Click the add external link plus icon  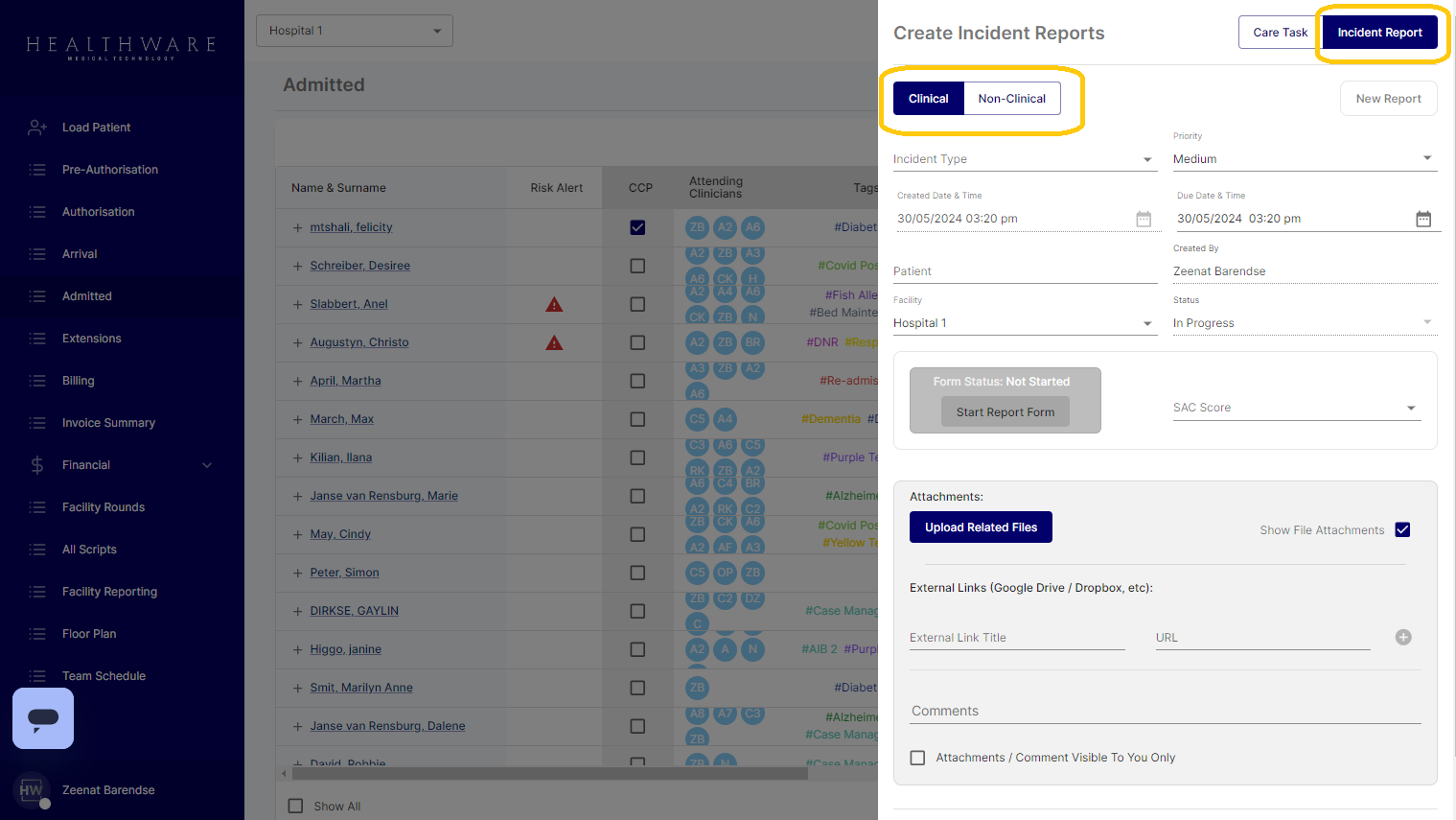(1403, 637)
